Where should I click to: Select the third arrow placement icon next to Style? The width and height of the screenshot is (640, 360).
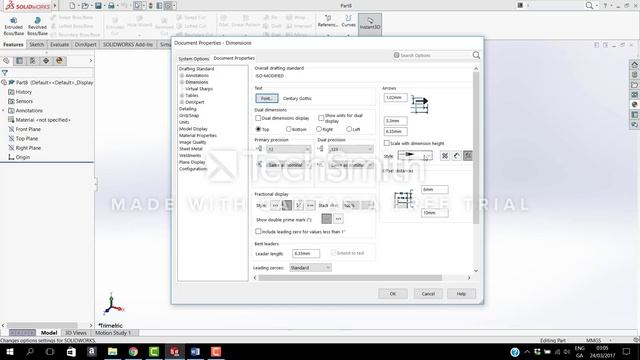coord(468,156)
